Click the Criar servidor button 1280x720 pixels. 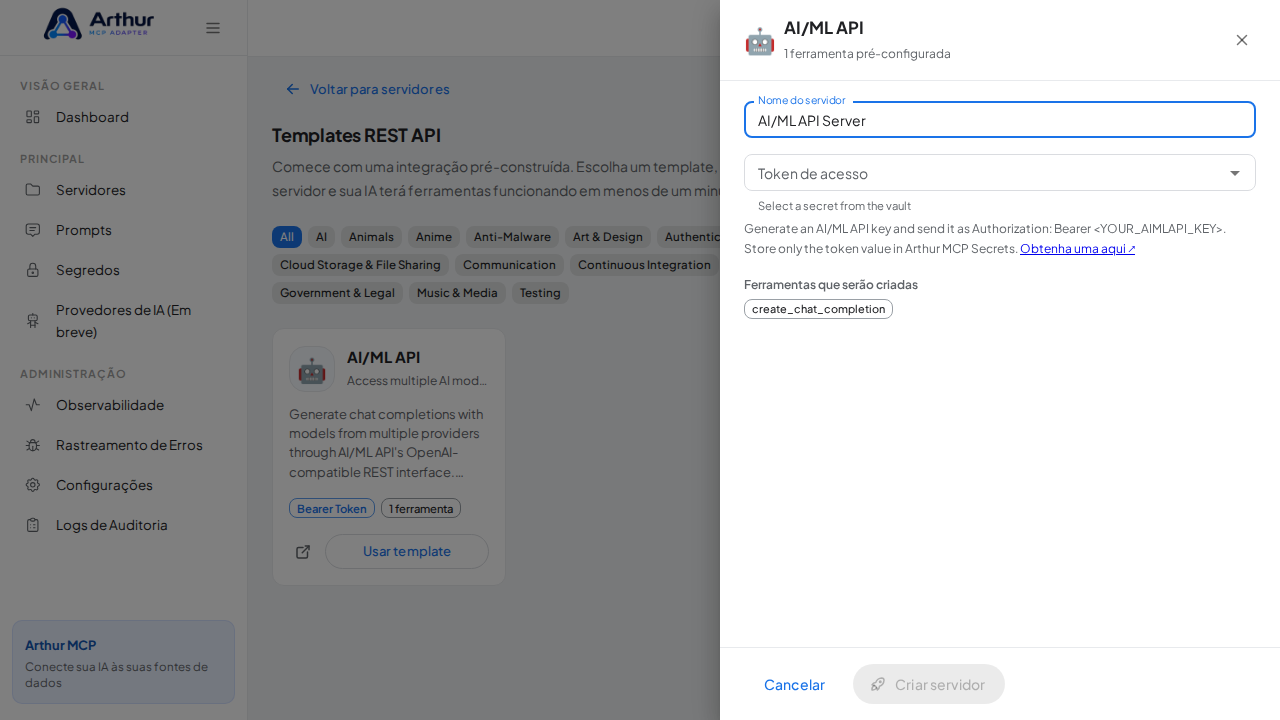pos(929,684)
